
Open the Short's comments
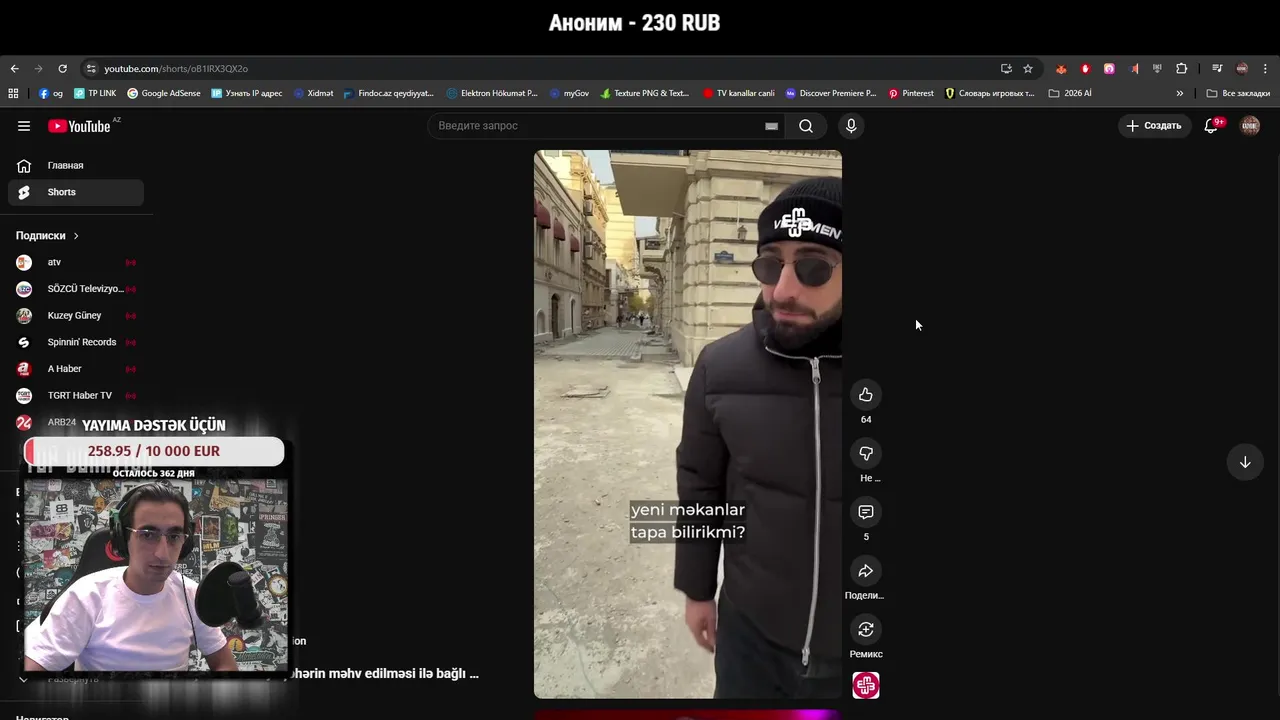pyautogui.click(x=866, y=512)
